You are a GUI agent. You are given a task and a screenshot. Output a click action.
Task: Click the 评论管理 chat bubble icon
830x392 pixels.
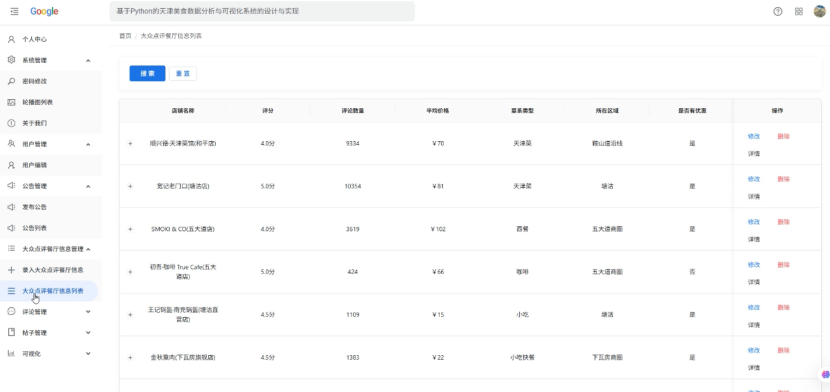[x=11, y=312]
